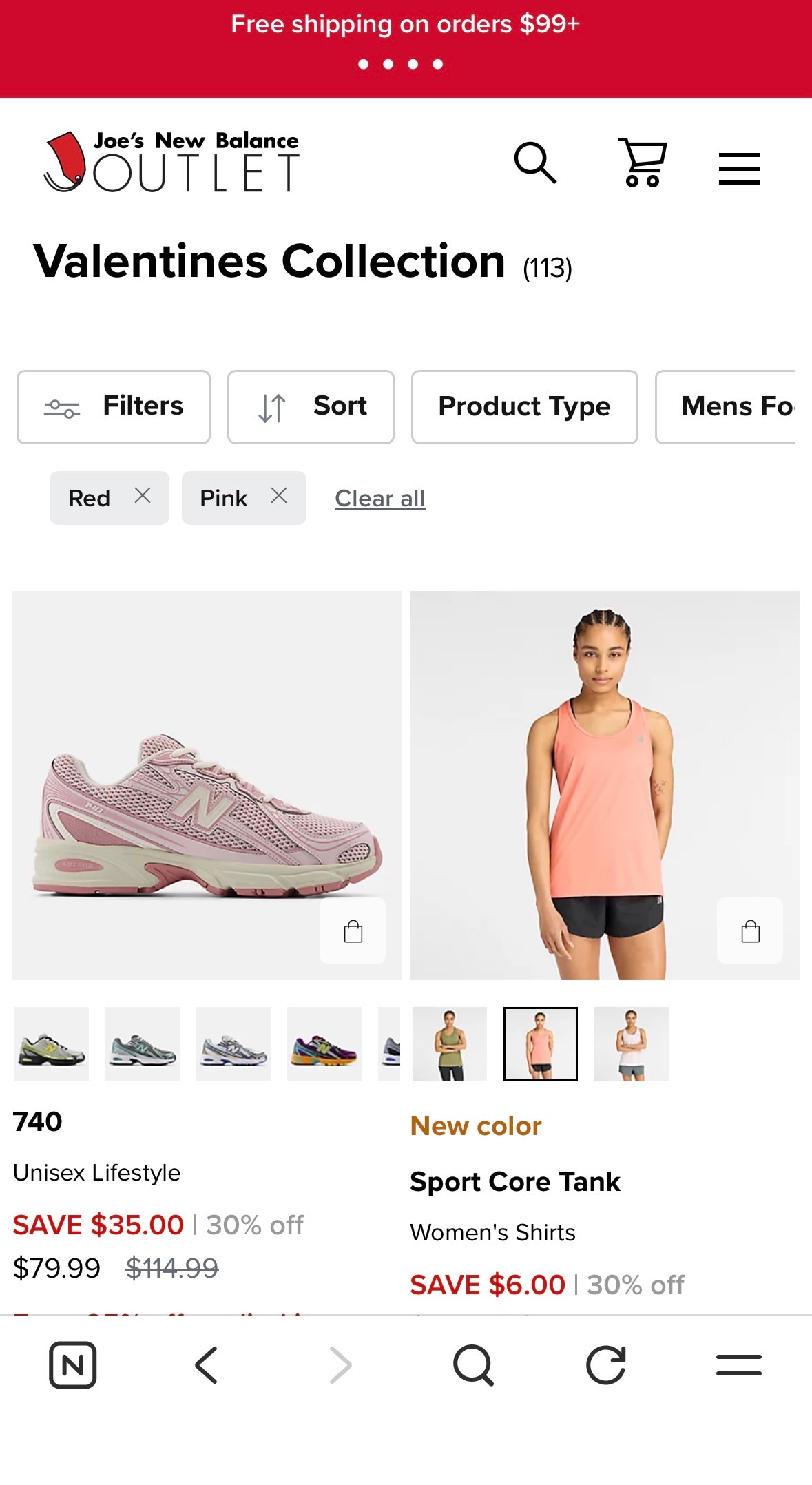812x1485 pixels.
Task: Open the browser tabs N icon
Action: click(73, 1364)
